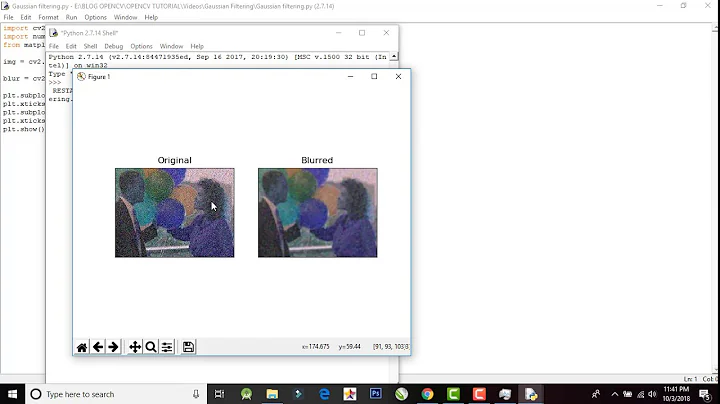Open the notification Action Center icon
Screen dimensions: 720x404
tap(705, 394)
